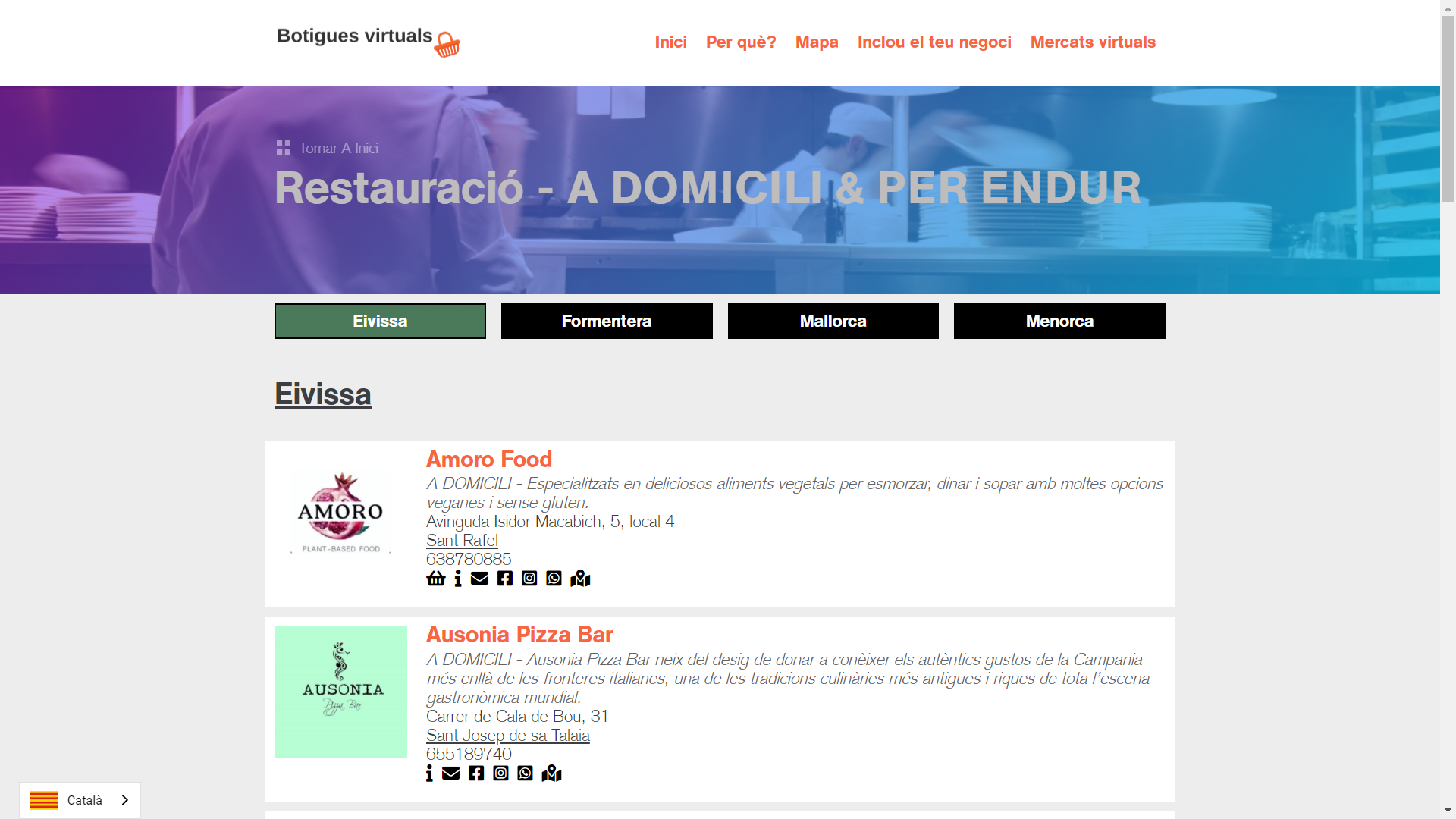Open Ausonia Pizza Bar info icon
The height and width of the screenshot is (819, 1456).
pos(429,773)
